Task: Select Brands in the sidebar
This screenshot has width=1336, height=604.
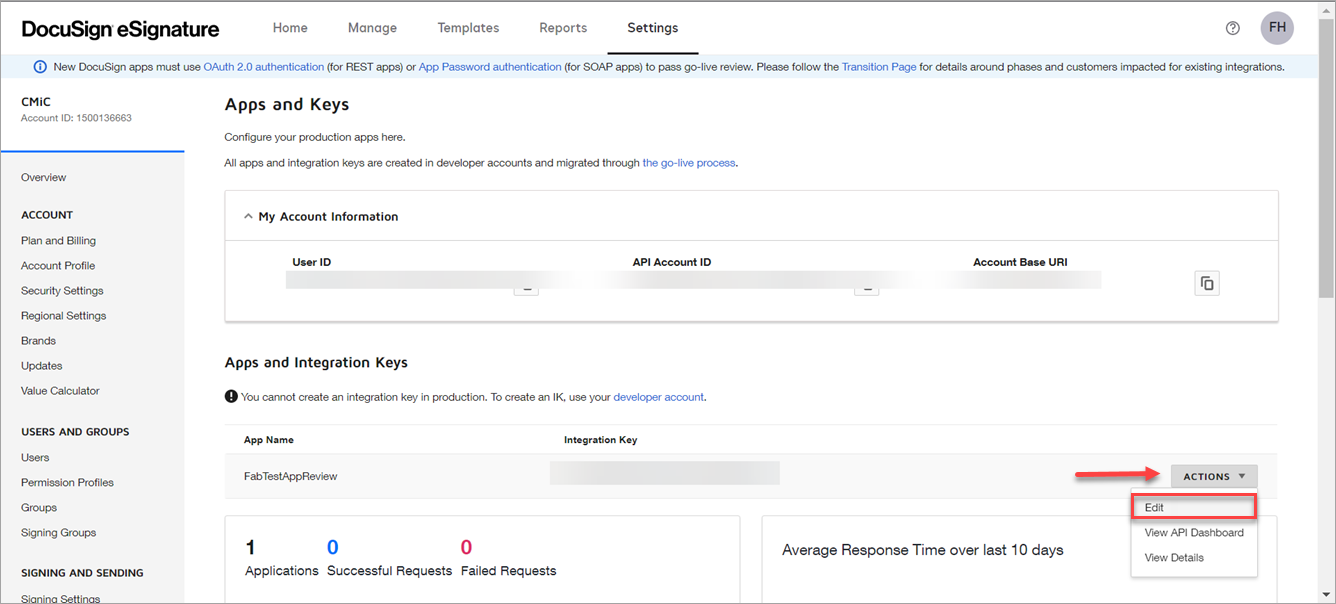Action: [x=38, y=341]
